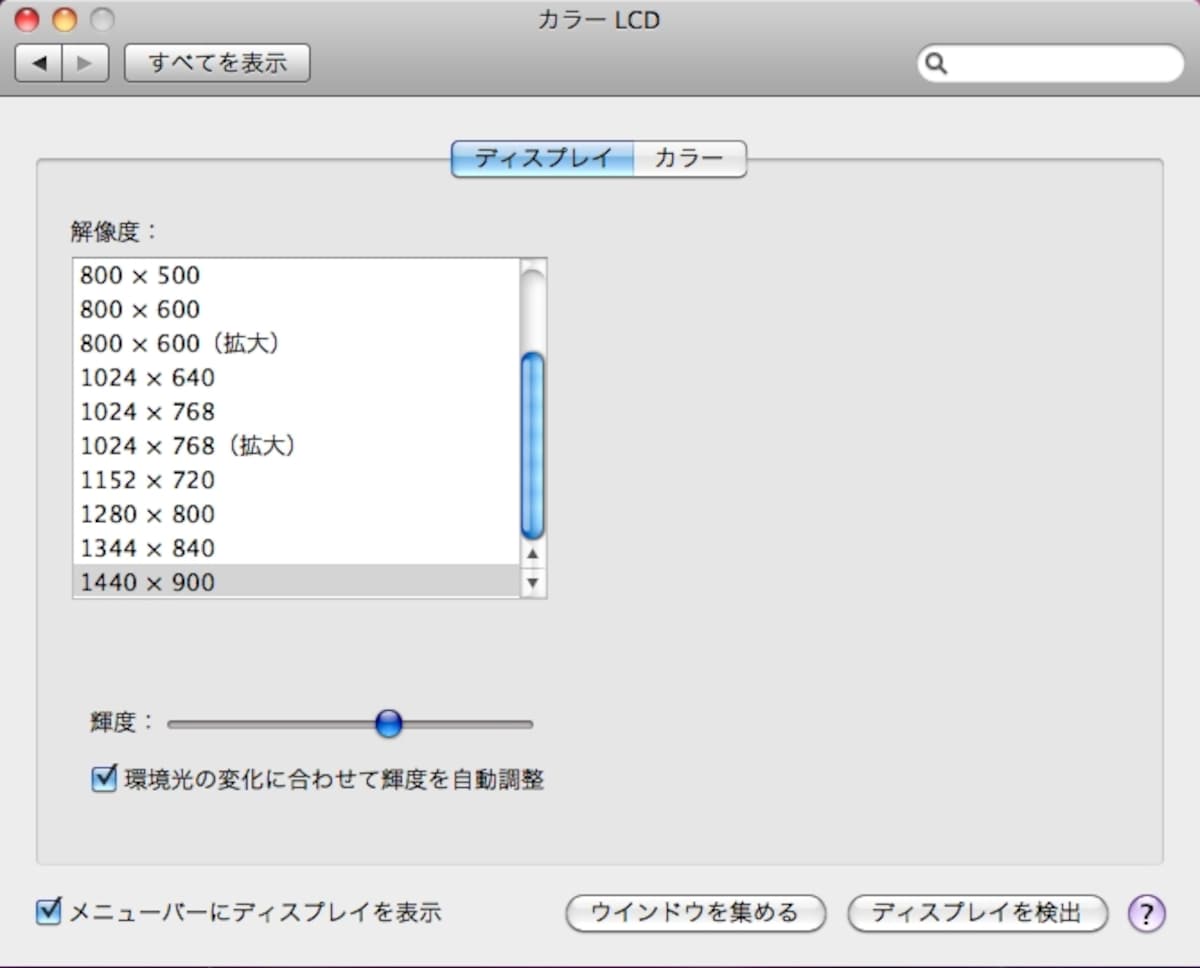This screenshot has height=968, width=1200.
Task: Go forward with the right arrow button
Action: pos(85,63)
